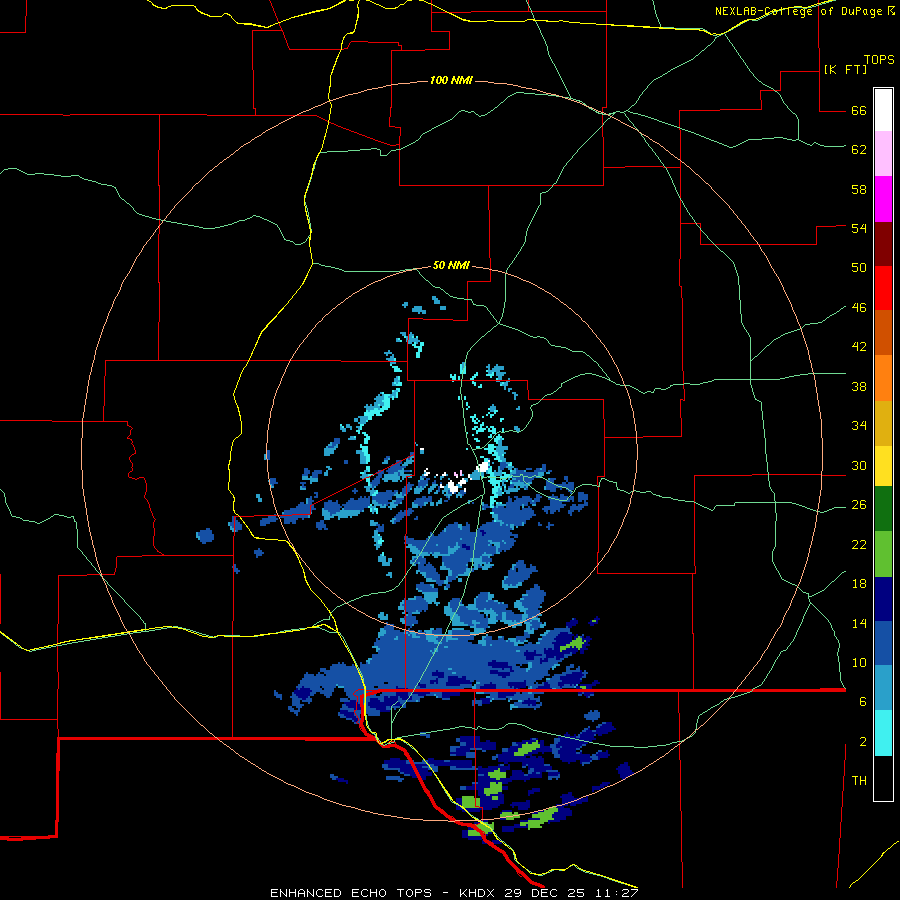Click the bright red legend swatch
Image resolution: width=900 pixels, height=900 pixels.
(883, 288)
